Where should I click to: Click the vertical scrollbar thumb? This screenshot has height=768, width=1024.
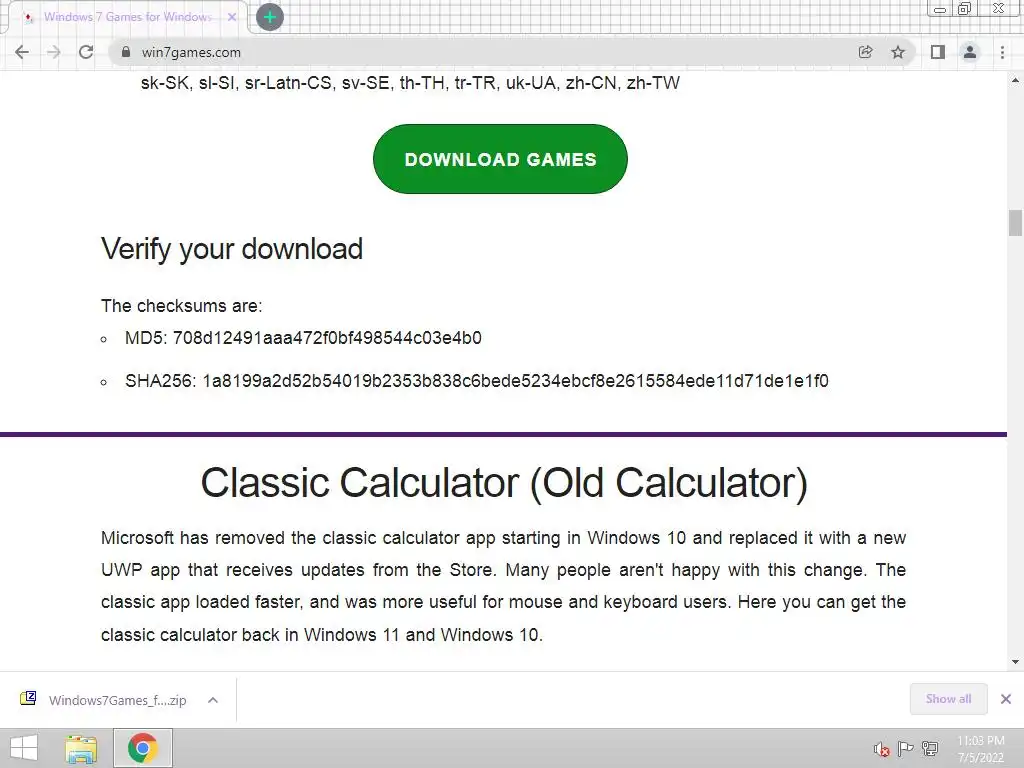coord(1015,223)
